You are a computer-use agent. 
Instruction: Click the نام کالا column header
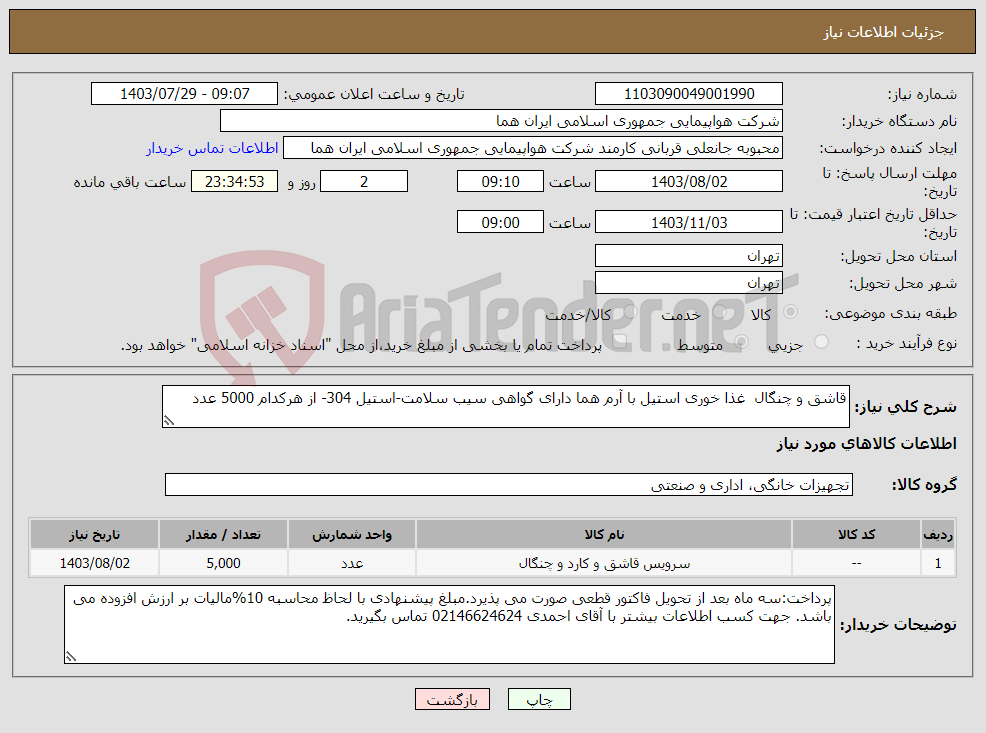pos(604,534)
